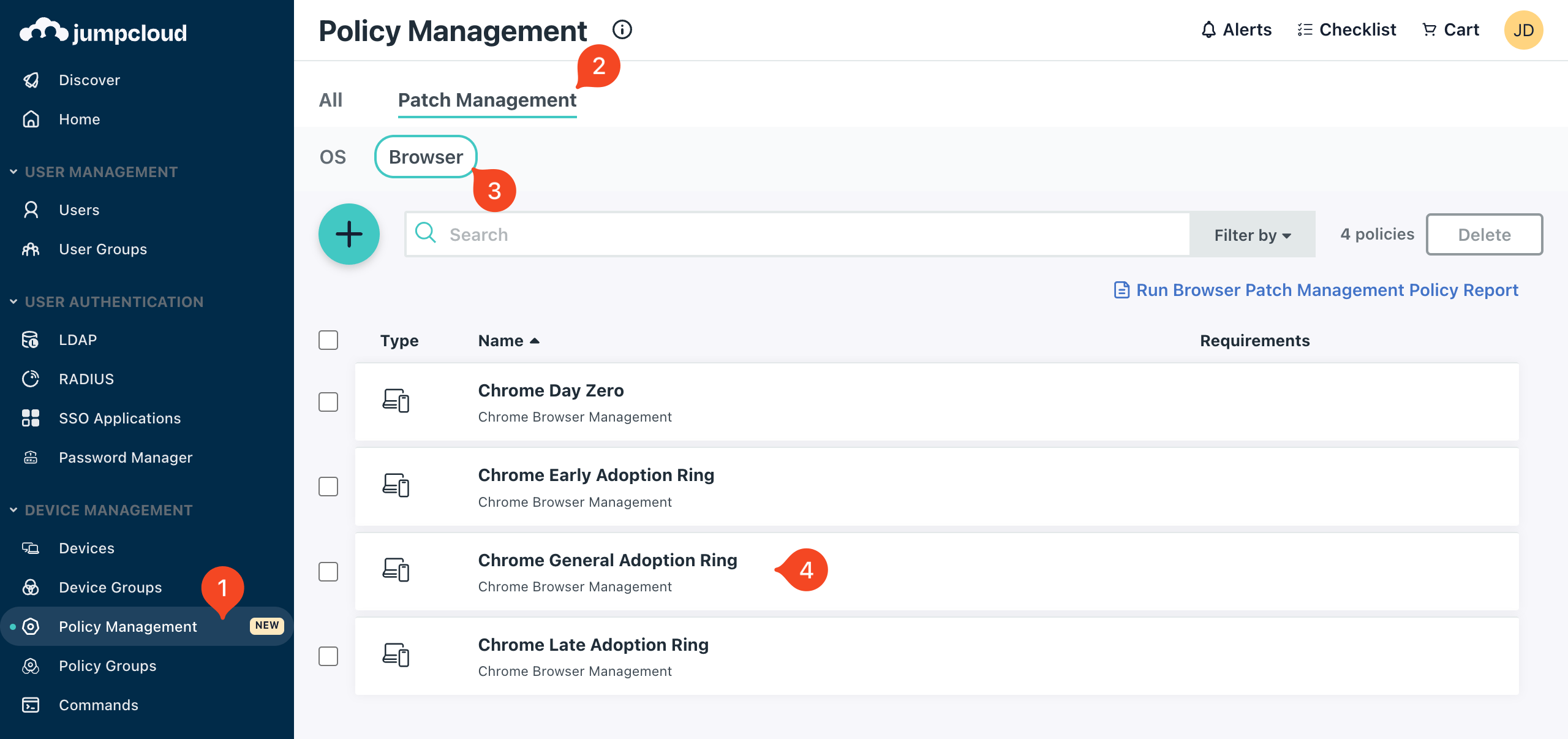
Task: Click the LDAP database icon
Action: [x=31, y=340]
